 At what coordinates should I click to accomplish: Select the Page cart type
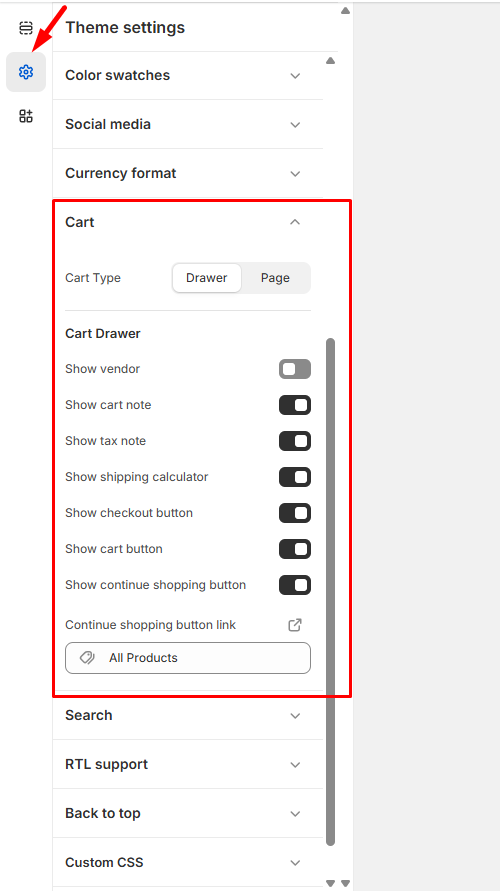276,278
